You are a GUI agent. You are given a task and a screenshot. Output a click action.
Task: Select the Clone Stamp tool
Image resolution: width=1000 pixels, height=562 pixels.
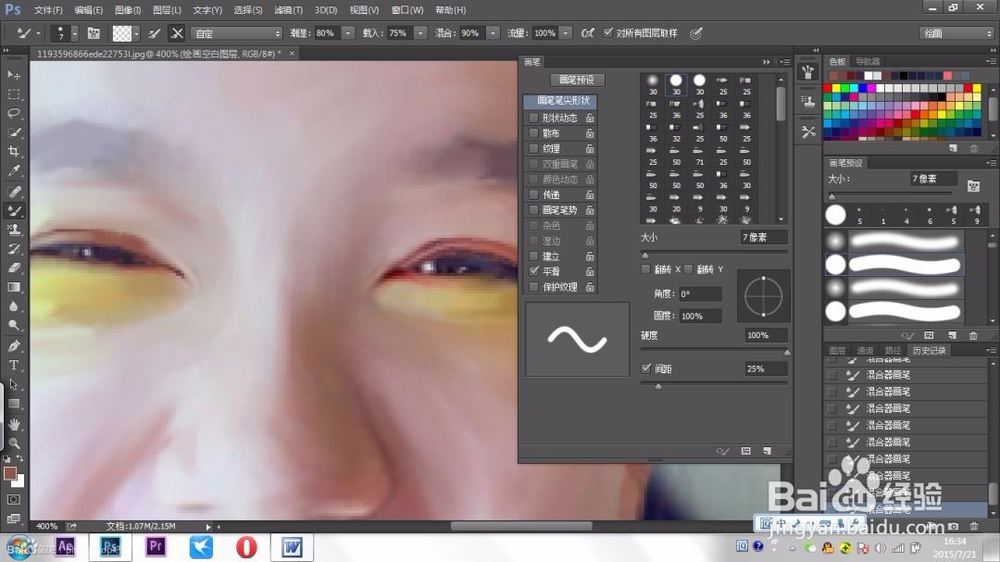click(x=13, y=230)
